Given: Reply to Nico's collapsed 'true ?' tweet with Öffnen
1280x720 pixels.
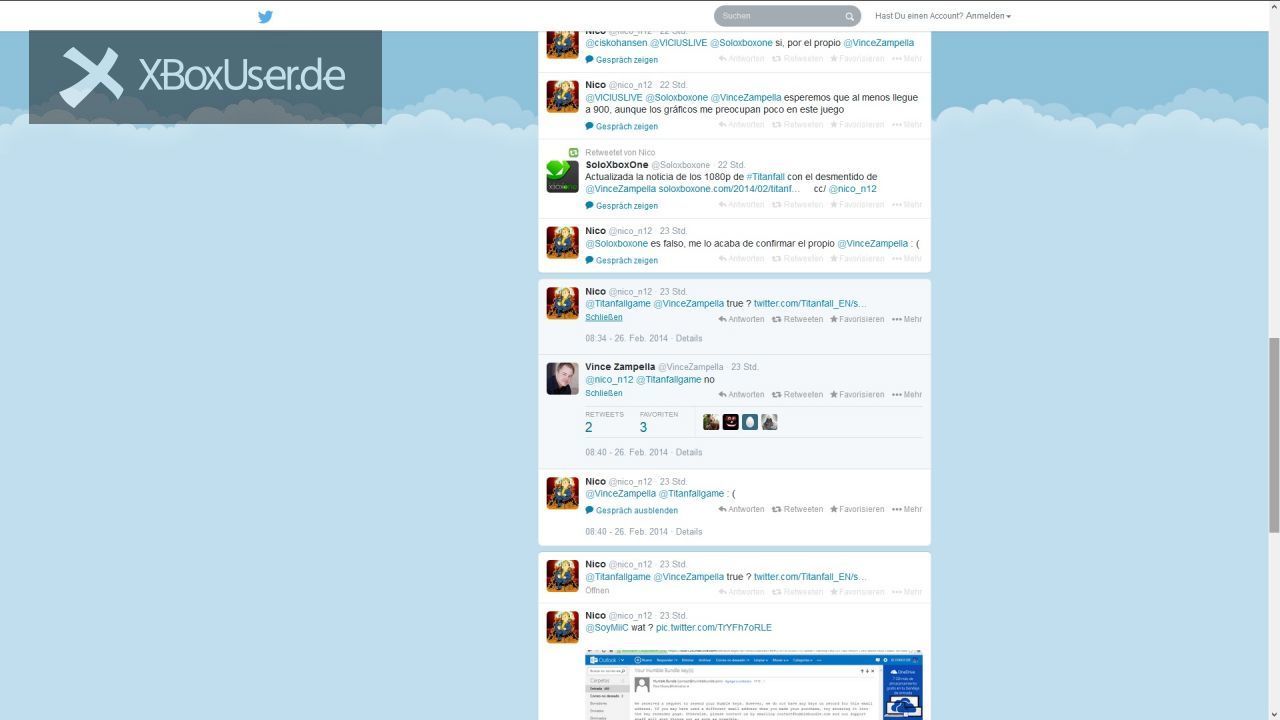Looking at the screenshot, I should point(741,591).
